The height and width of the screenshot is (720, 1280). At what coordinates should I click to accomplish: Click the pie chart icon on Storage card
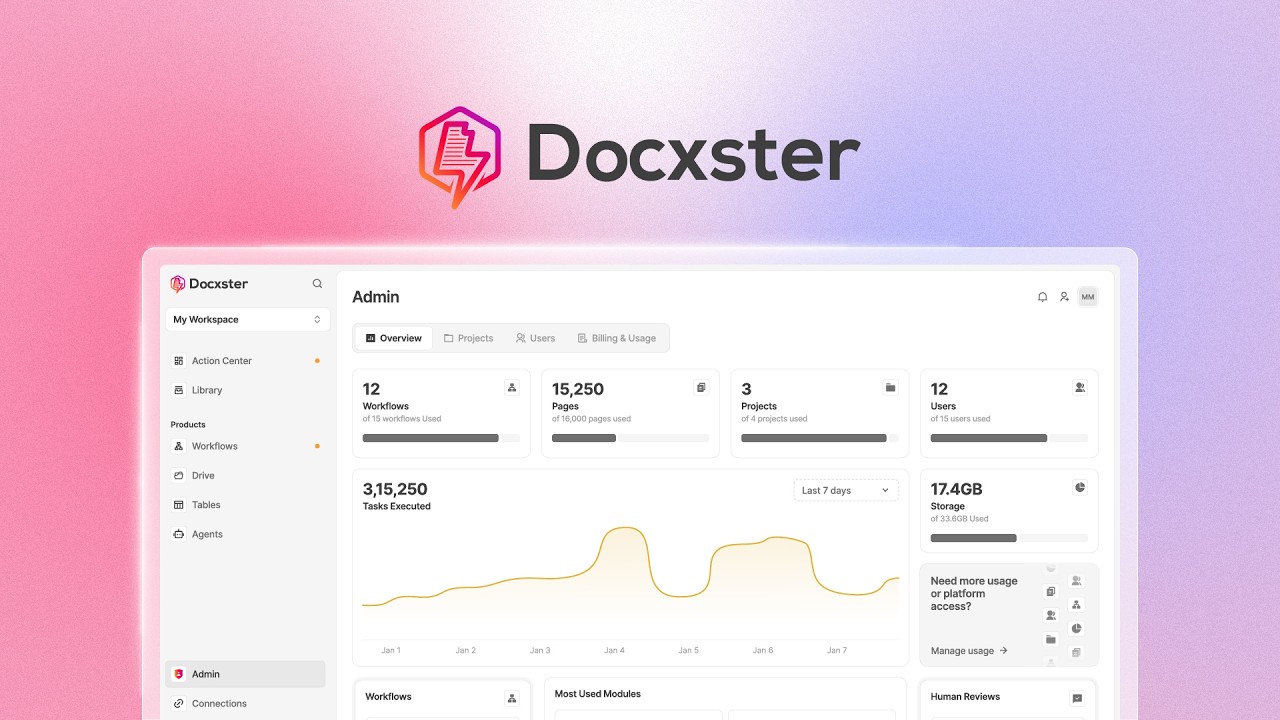pos(1080,487)
